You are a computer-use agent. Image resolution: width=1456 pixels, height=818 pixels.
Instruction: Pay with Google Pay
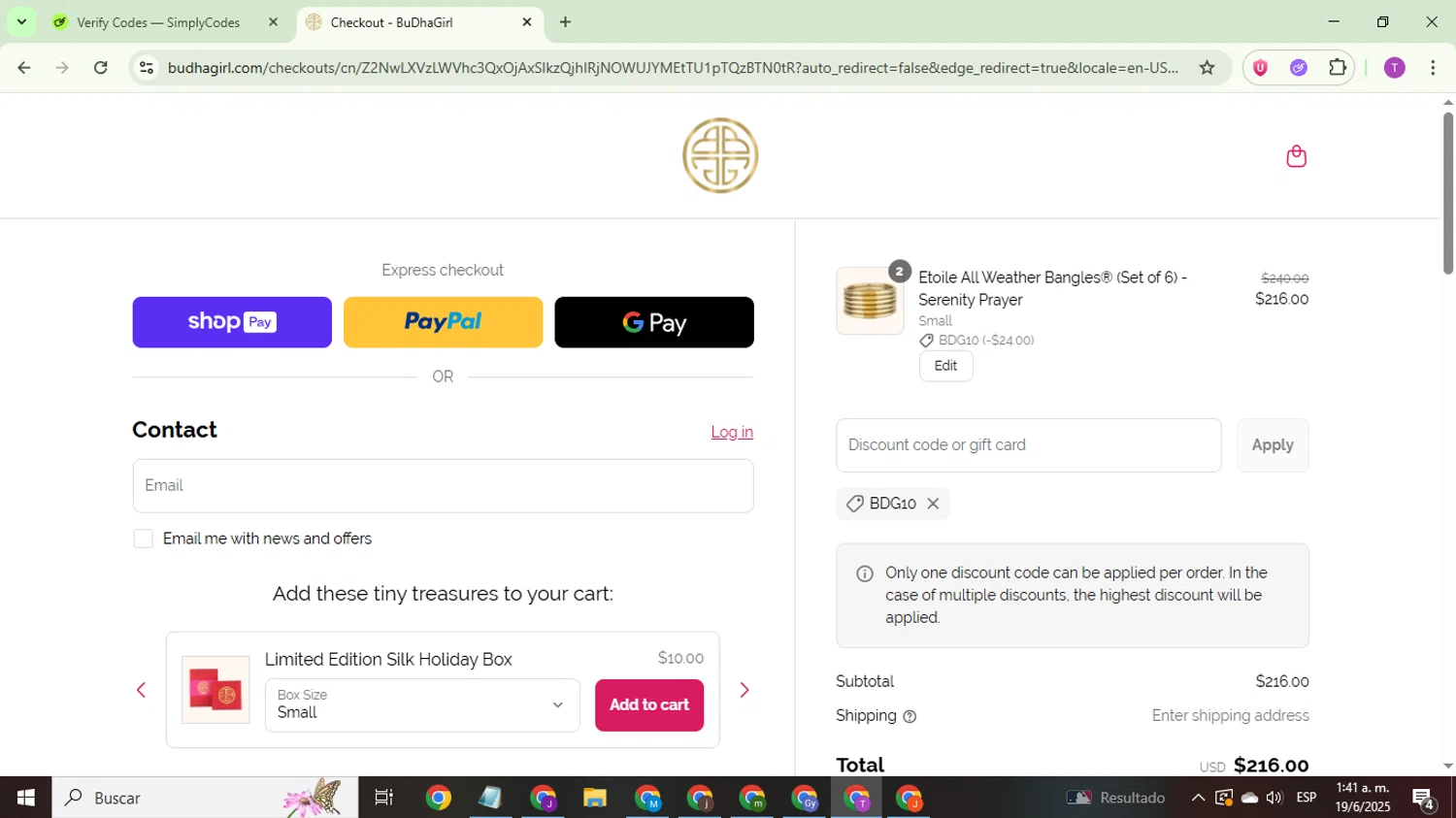click(654, 322)
